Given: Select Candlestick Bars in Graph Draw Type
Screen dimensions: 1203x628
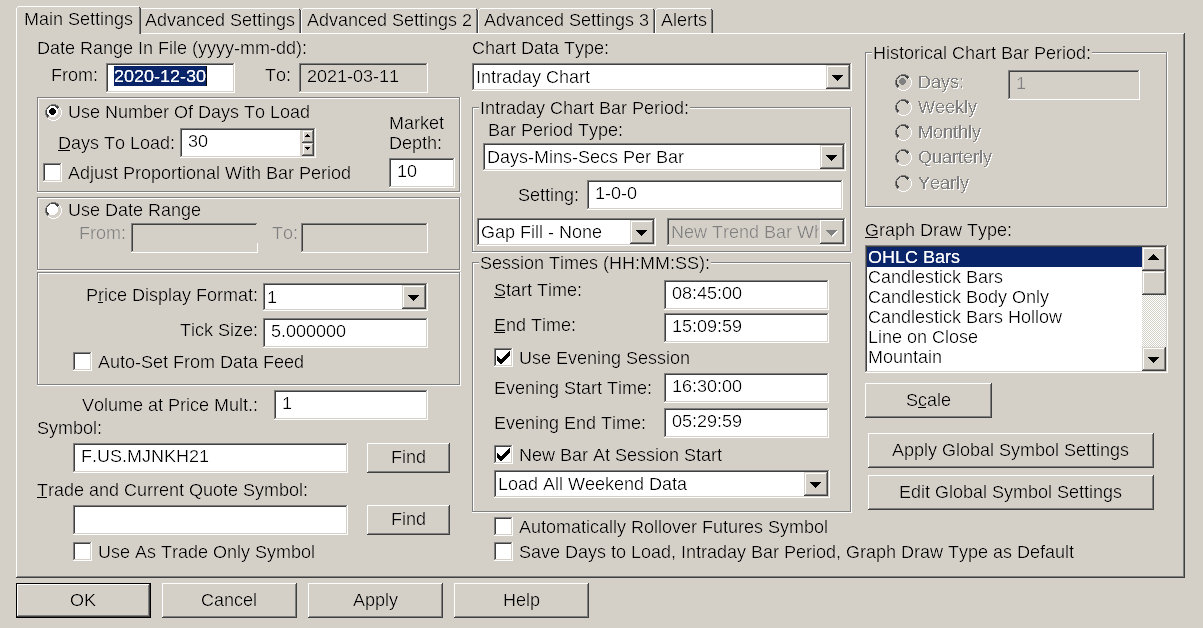Looking at the screenshot, I should pyautogui.click(x=935, y=277).
